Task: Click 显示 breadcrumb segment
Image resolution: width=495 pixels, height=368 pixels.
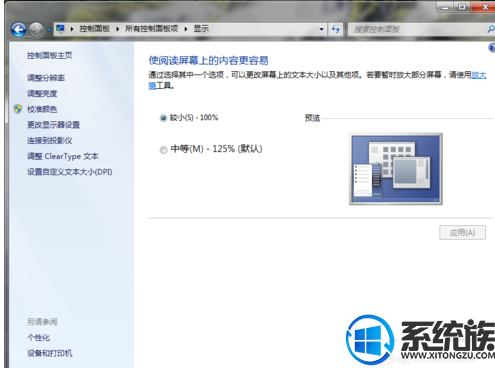Action: [x=201, y=29]
